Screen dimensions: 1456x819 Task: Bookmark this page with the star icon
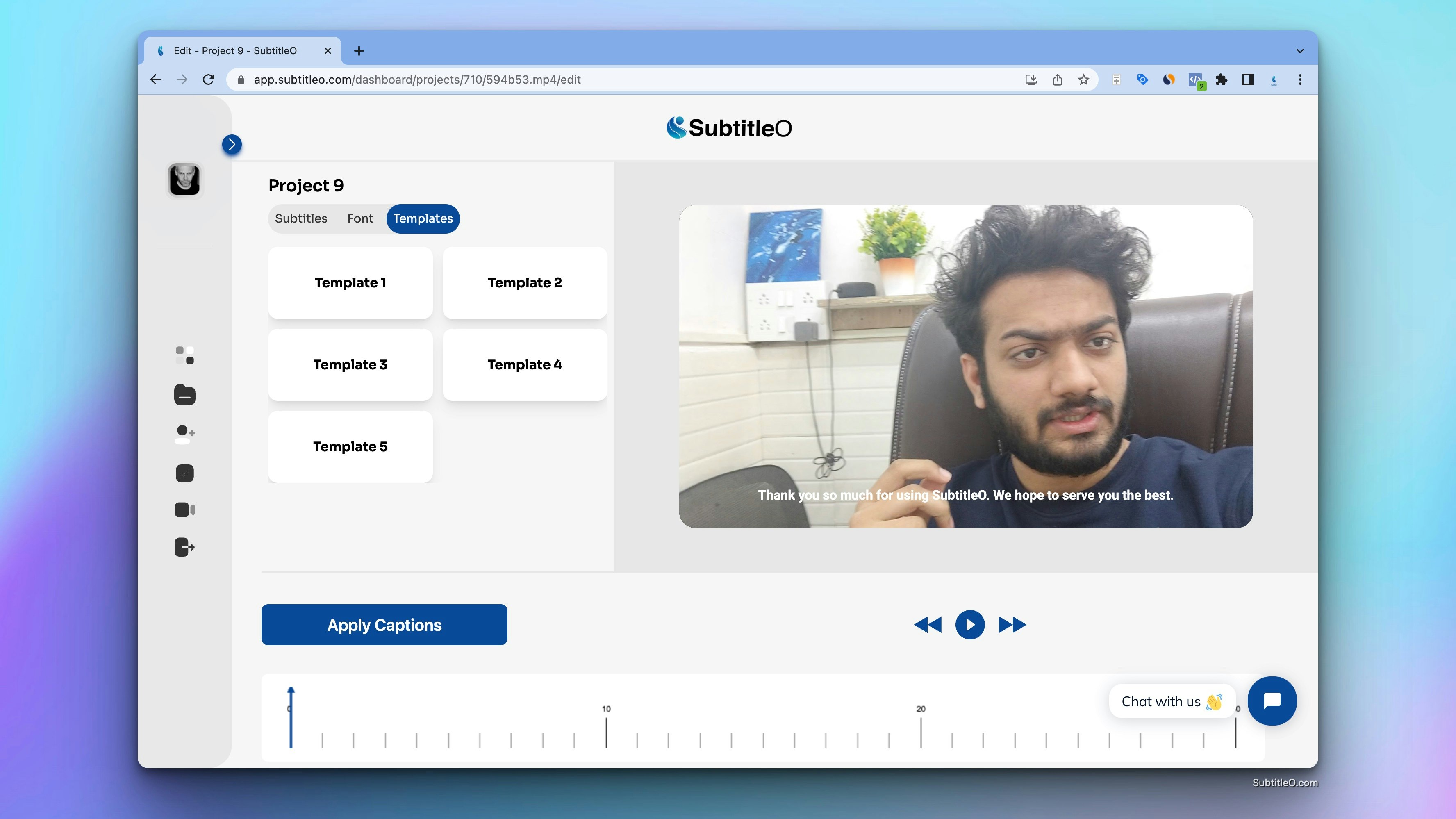tap(1083, 80)
